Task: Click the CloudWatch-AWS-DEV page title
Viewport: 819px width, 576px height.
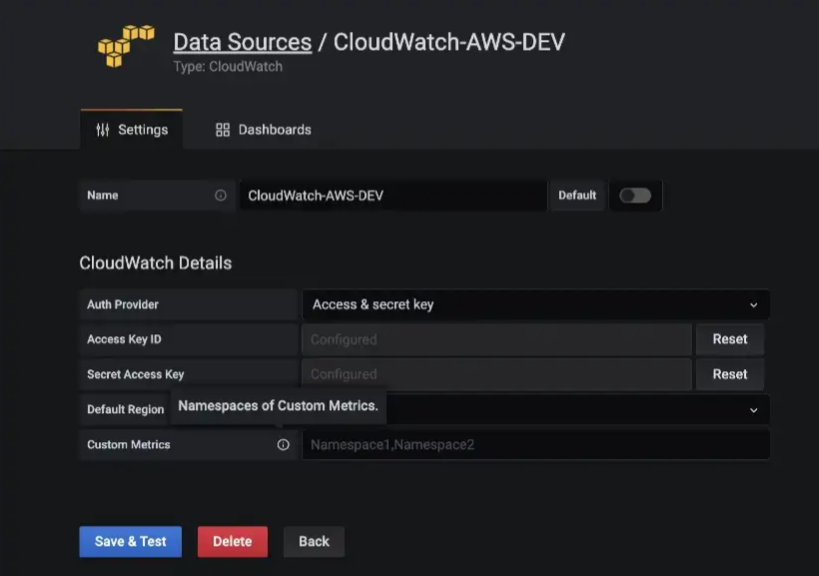Action: coord(449,42)
